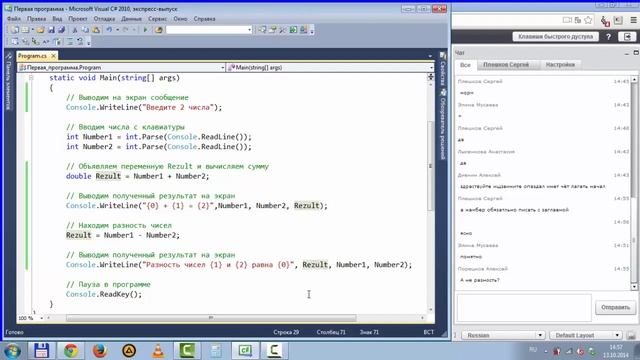Screen dimensions: 640x360
Task: Click the Comment Selection icon in second toolbar
Action: pos(70,41)
